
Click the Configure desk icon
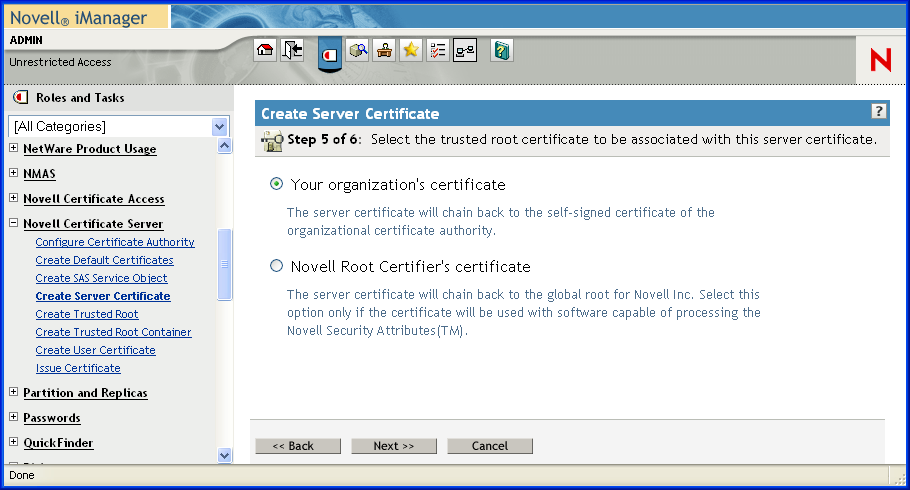pos(384,51)
